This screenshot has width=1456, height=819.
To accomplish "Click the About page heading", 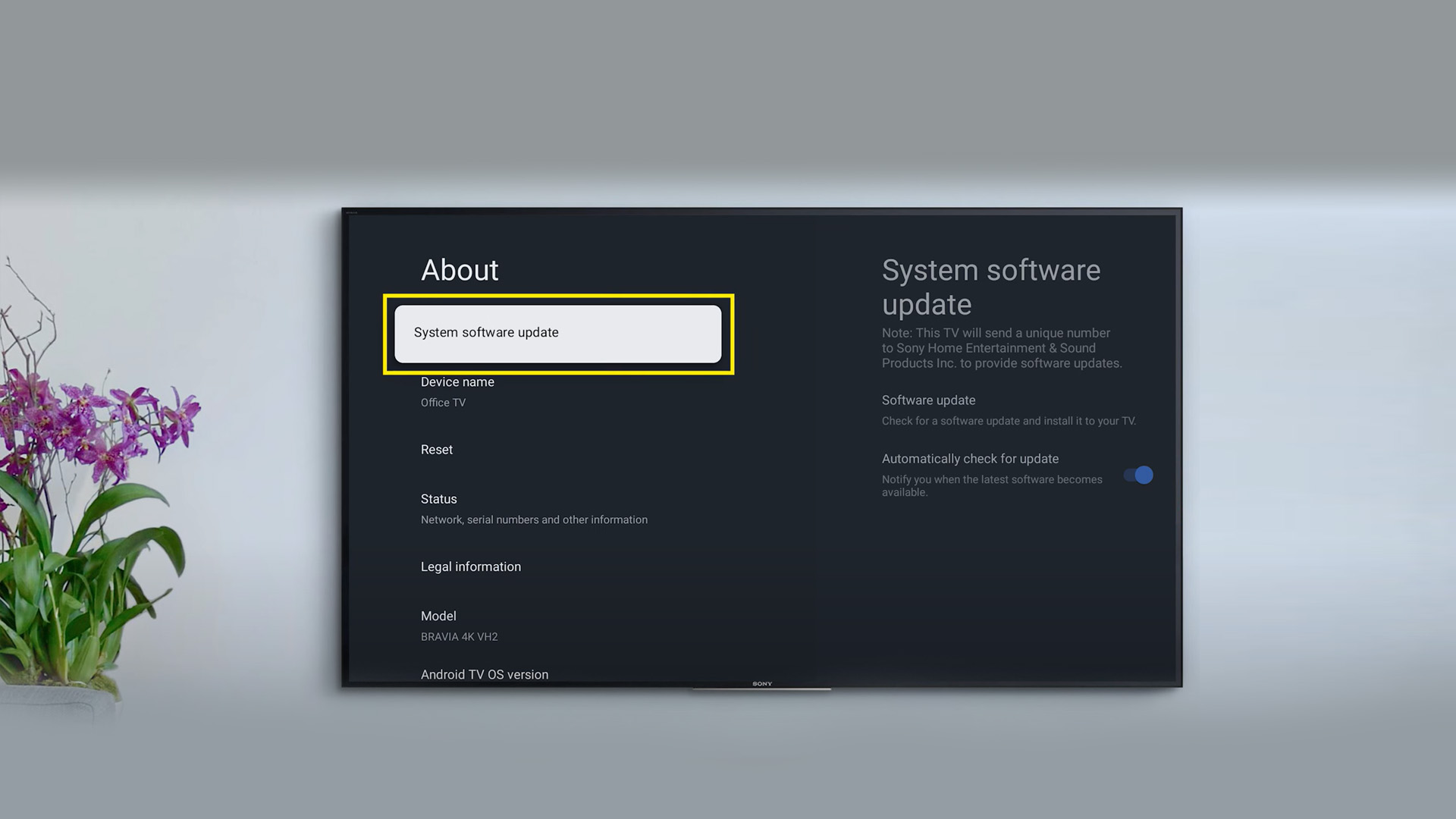I will 460,270.
